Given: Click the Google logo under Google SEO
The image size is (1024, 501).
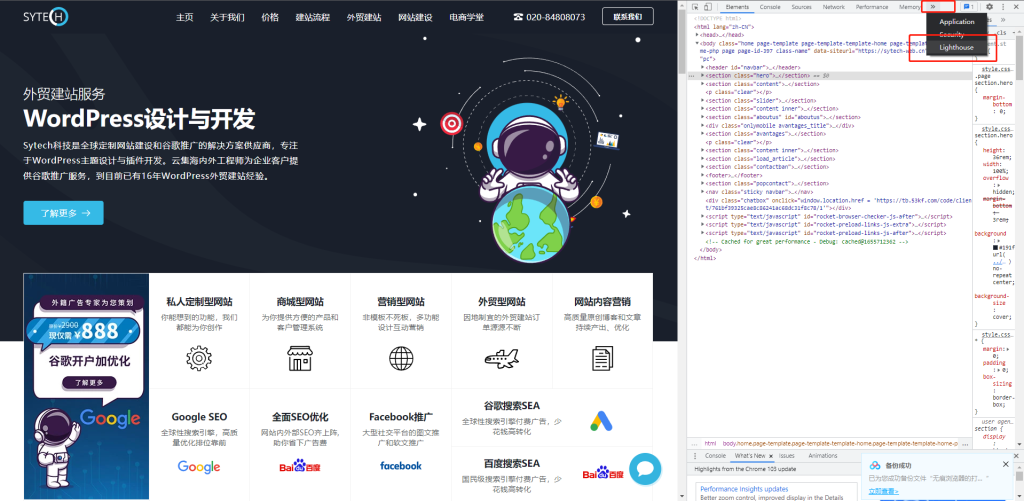Looking at the screenshot, I should 199,466.
